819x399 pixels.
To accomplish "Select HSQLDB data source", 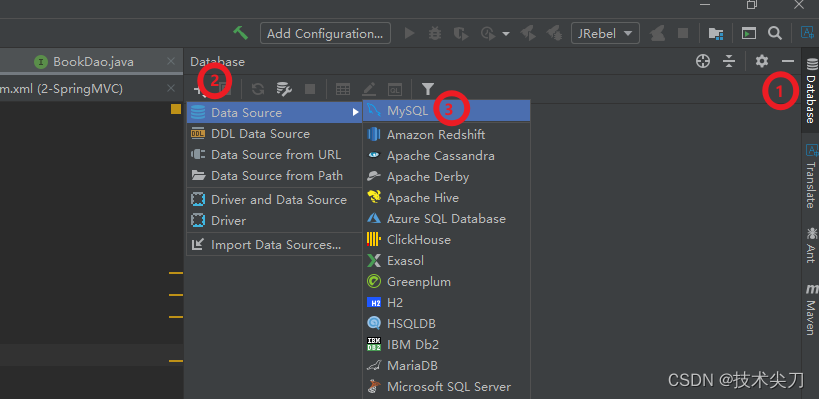I will 447,323.
